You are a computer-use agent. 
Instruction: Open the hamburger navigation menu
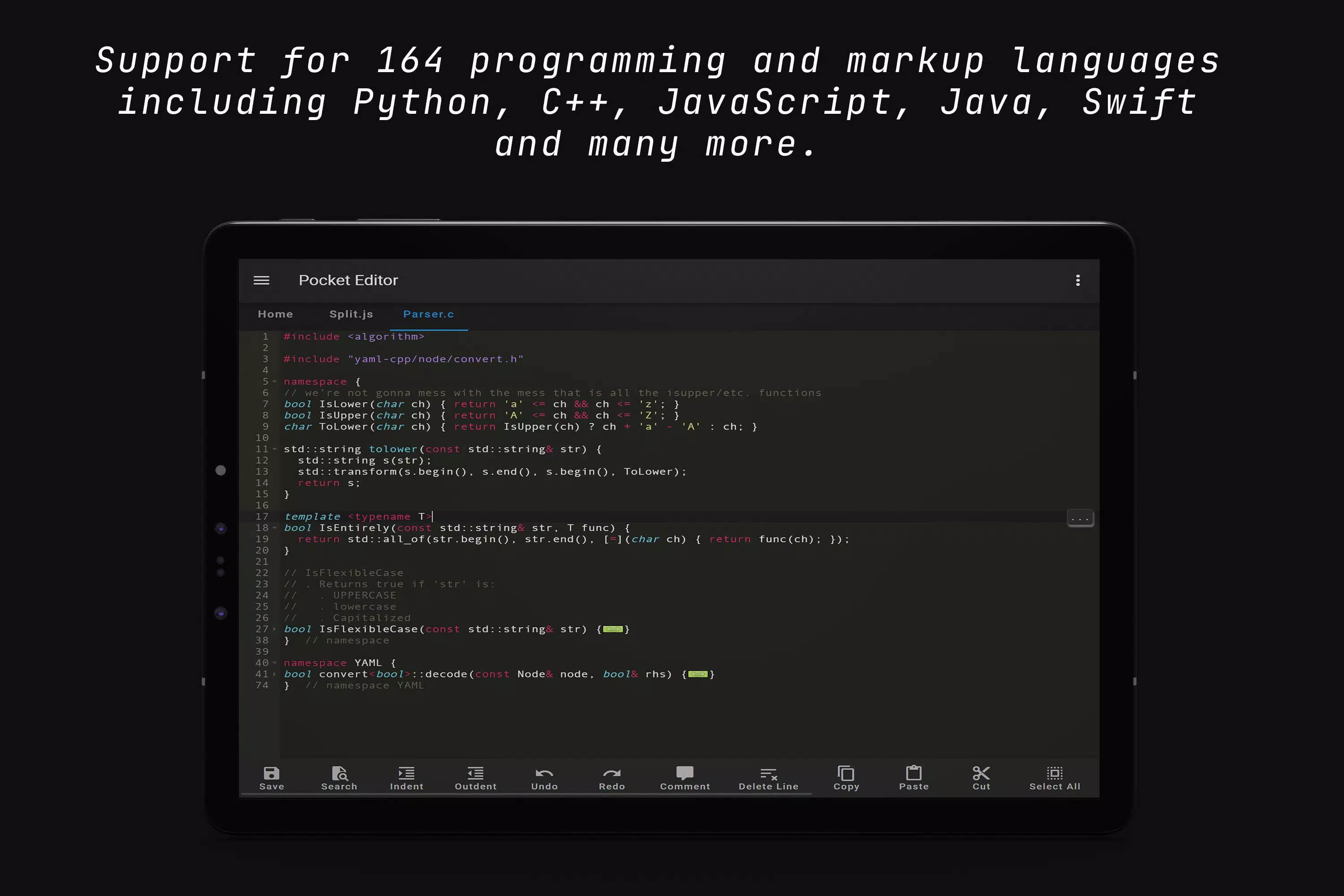261,280
